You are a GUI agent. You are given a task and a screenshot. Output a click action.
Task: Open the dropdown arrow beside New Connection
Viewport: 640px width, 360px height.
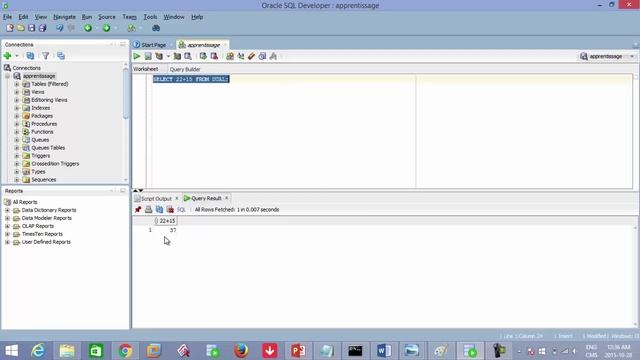(17, 56)
